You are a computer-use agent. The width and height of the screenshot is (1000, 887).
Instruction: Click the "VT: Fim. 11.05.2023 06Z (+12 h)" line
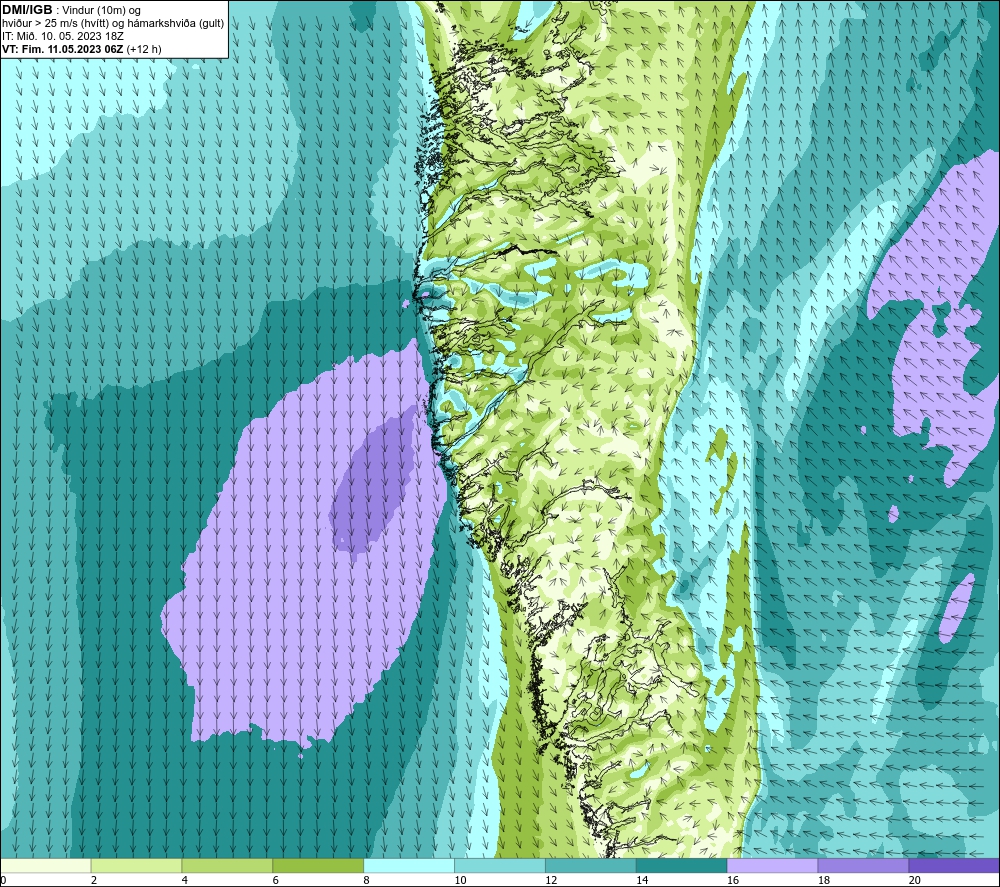pyautogui.click(x=82, y=49)
